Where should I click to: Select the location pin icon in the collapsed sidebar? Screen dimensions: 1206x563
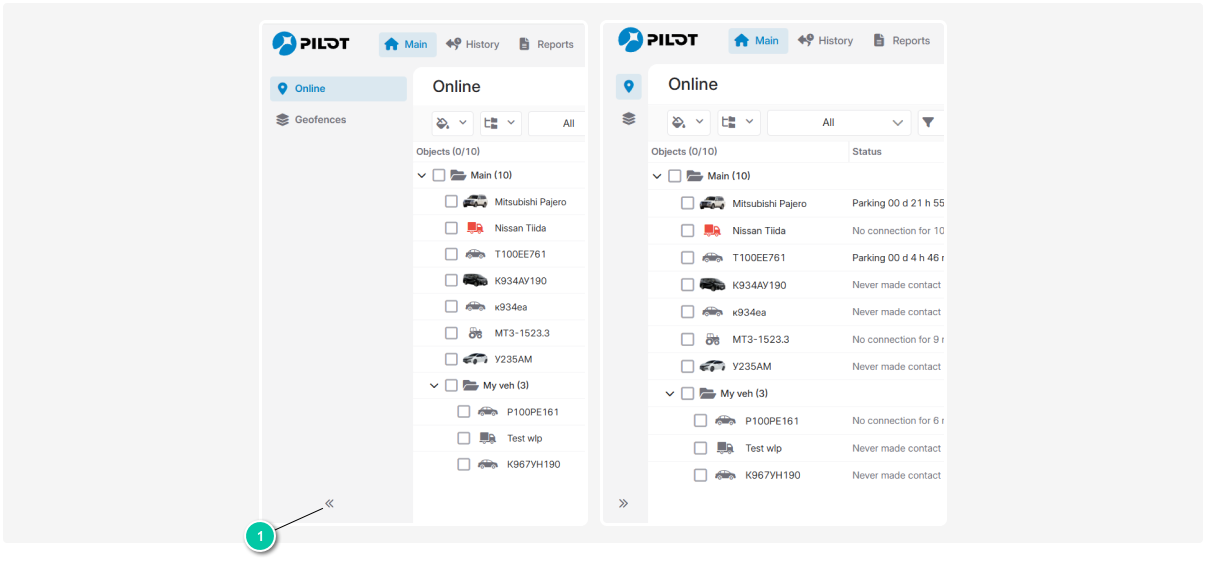[x=628, y=87]
